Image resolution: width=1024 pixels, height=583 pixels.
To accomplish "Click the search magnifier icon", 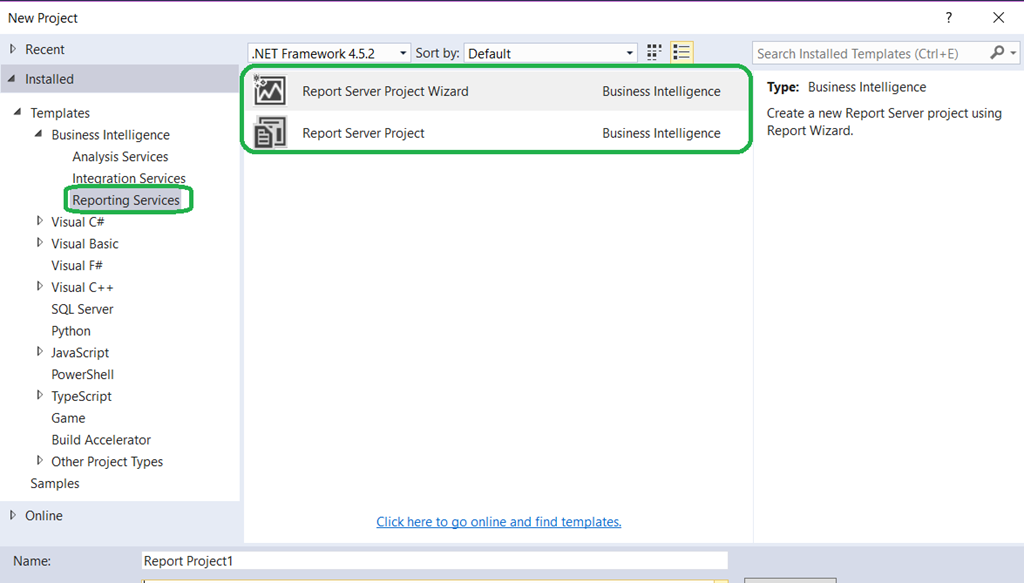I will pyautogui.click(x=997, y=53).
